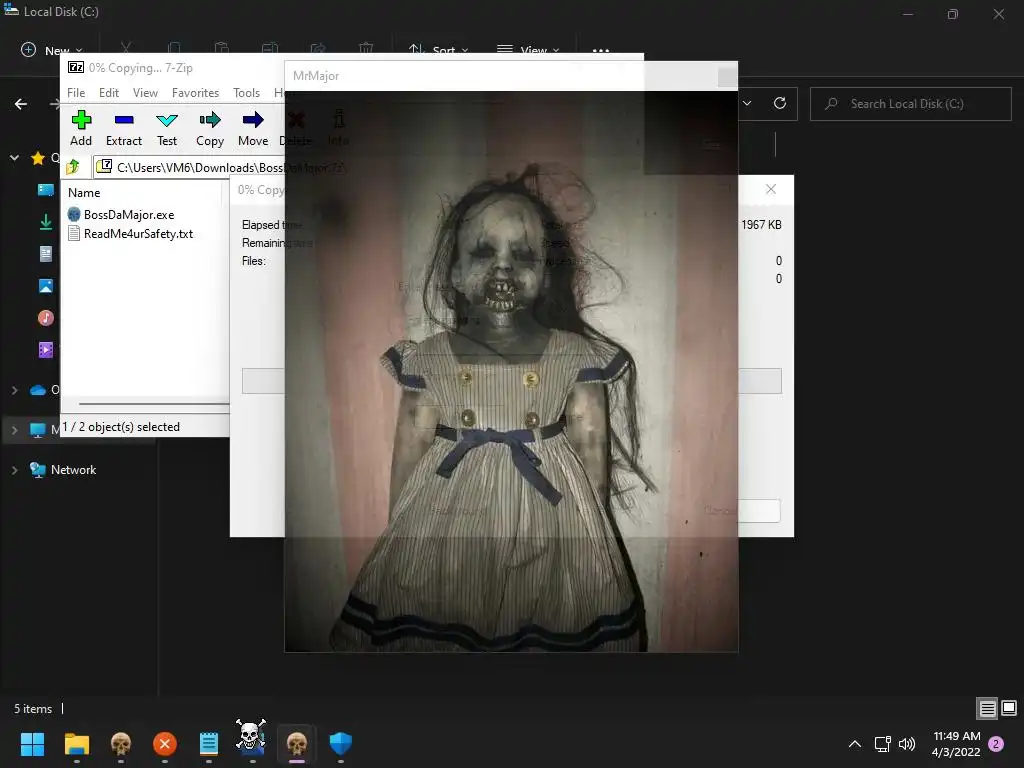Expand the OneDrive tree node
This screenshot has width=1024, height=768.
tap(14, 390)
